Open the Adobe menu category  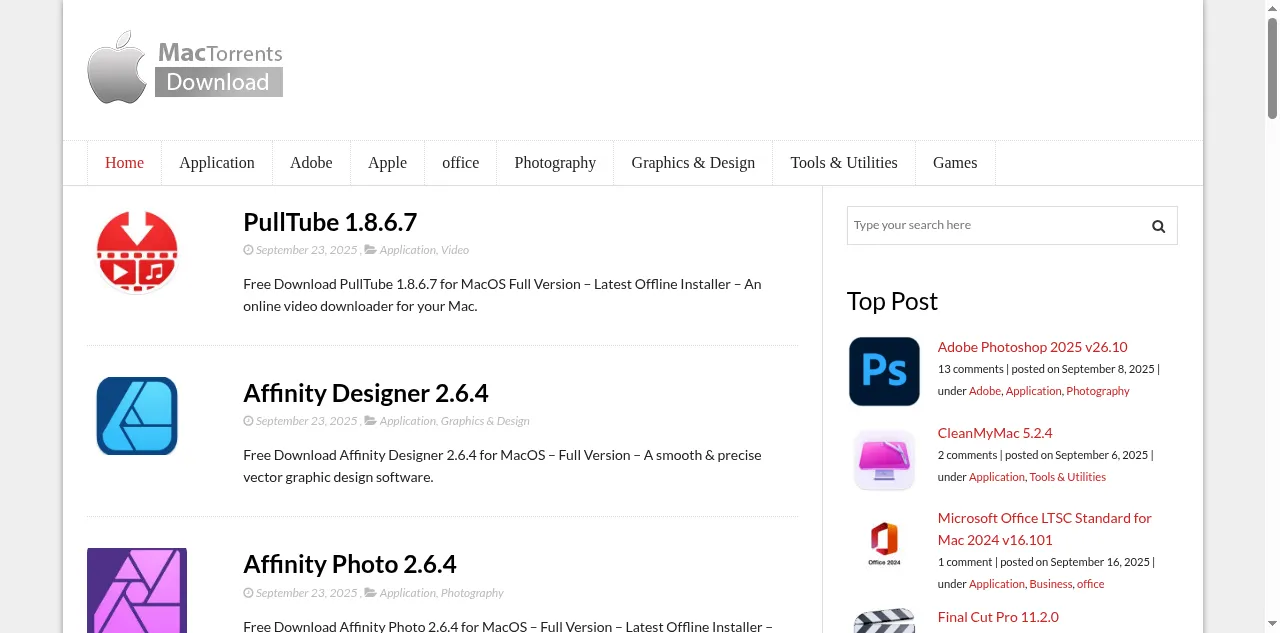(311, 163)
